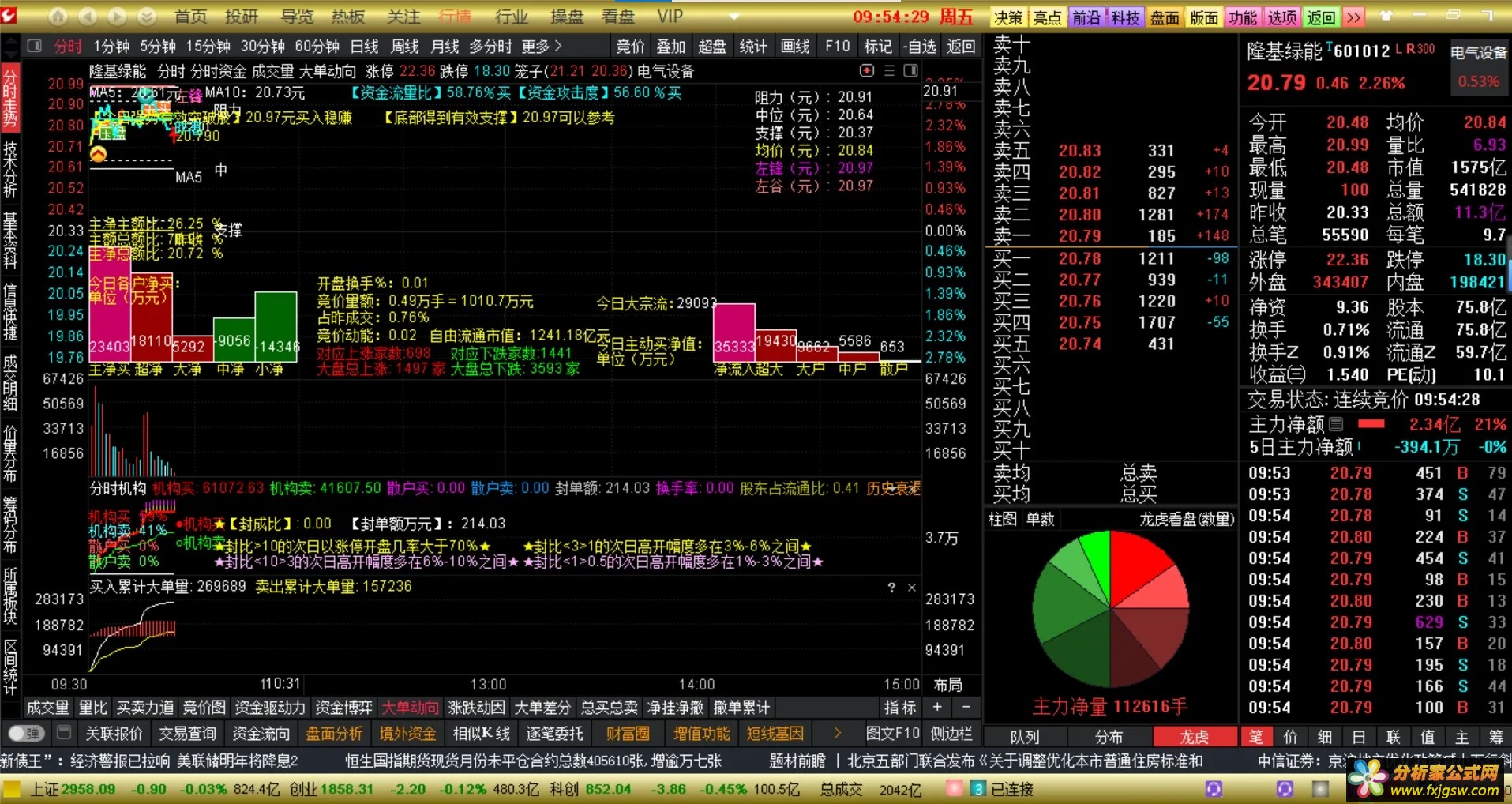Switch to the 龙虎 tab
Screen dimensions: 1512x804
(1195, 737)
